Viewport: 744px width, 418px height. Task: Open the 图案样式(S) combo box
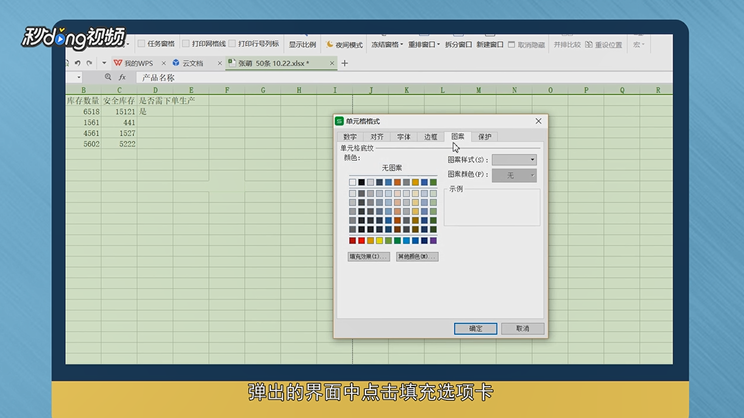point(514,160)
